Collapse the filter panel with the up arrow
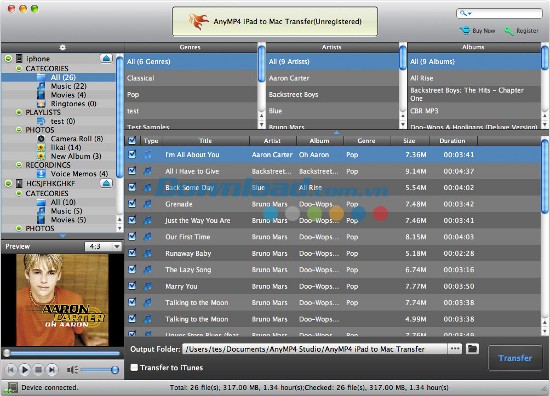The height and width of the screenshot is (396, 550). (337, 133)
